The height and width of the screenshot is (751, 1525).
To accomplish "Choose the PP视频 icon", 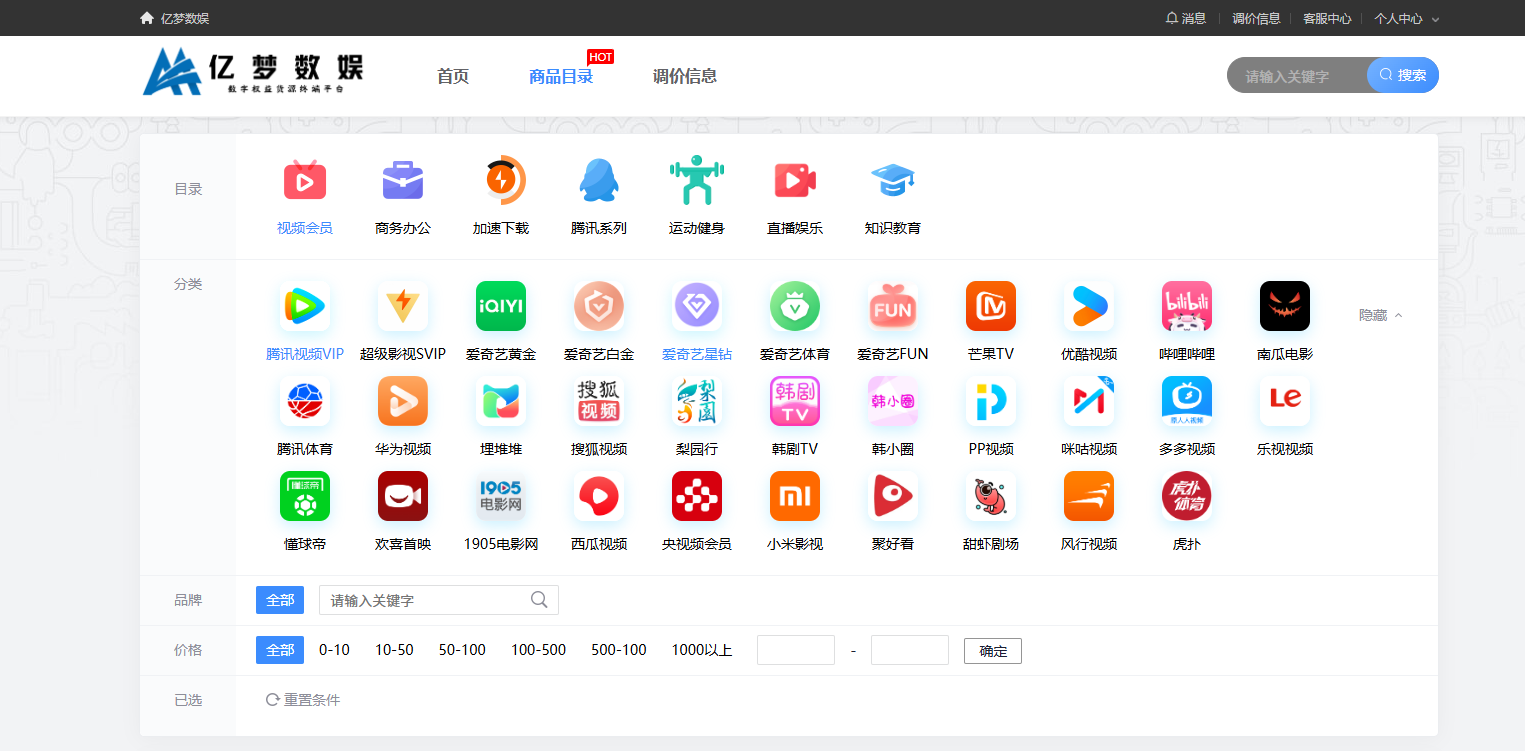I will [991, 401].
